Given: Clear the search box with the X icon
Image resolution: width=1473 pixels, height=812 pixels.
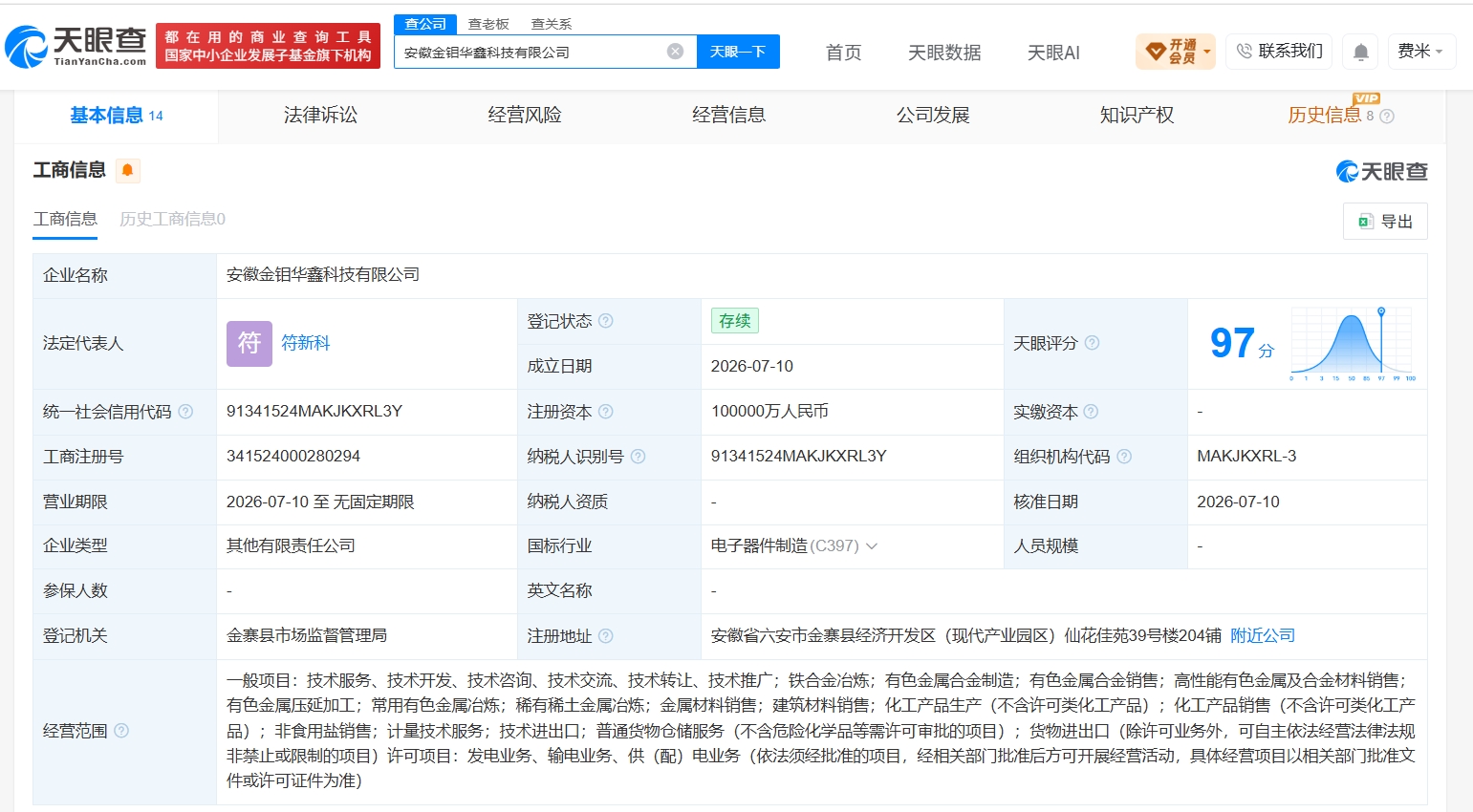Looking at the screenshot, I should [675, 52].
